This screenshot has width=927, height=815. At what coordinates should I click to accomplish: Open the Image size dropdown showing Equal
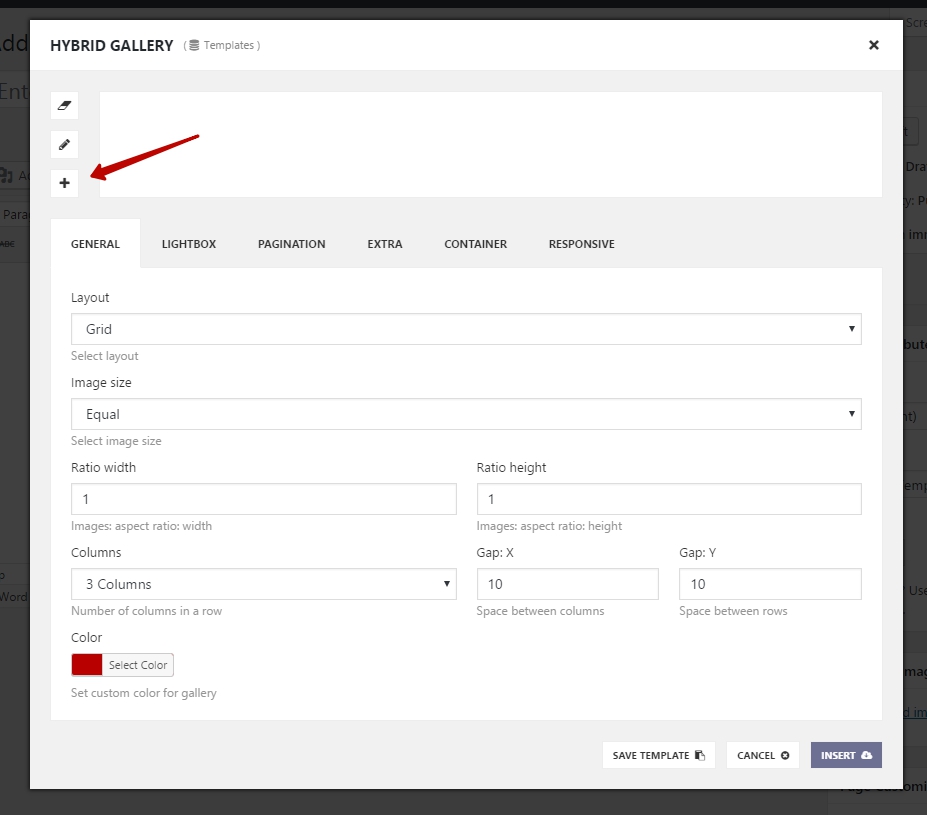pos(466,414)
